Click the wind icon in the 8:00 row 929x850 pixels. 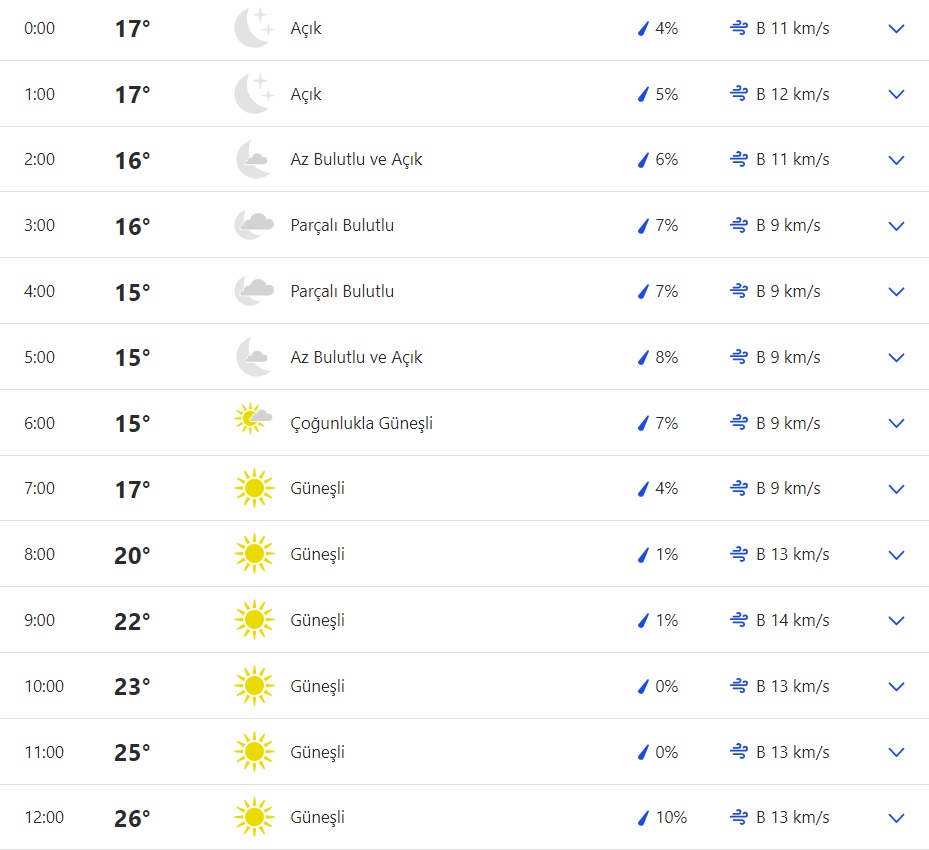739,554
